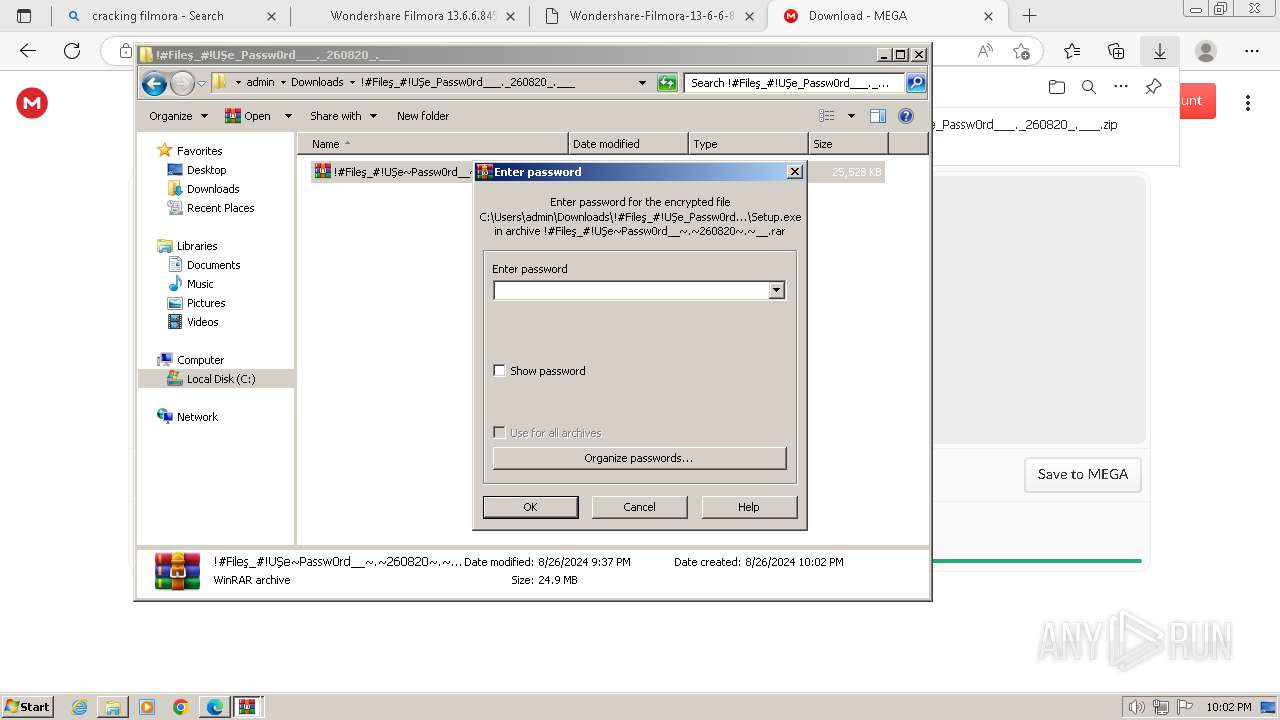
Task: Open the Organize menu
Action: [178, 116]
